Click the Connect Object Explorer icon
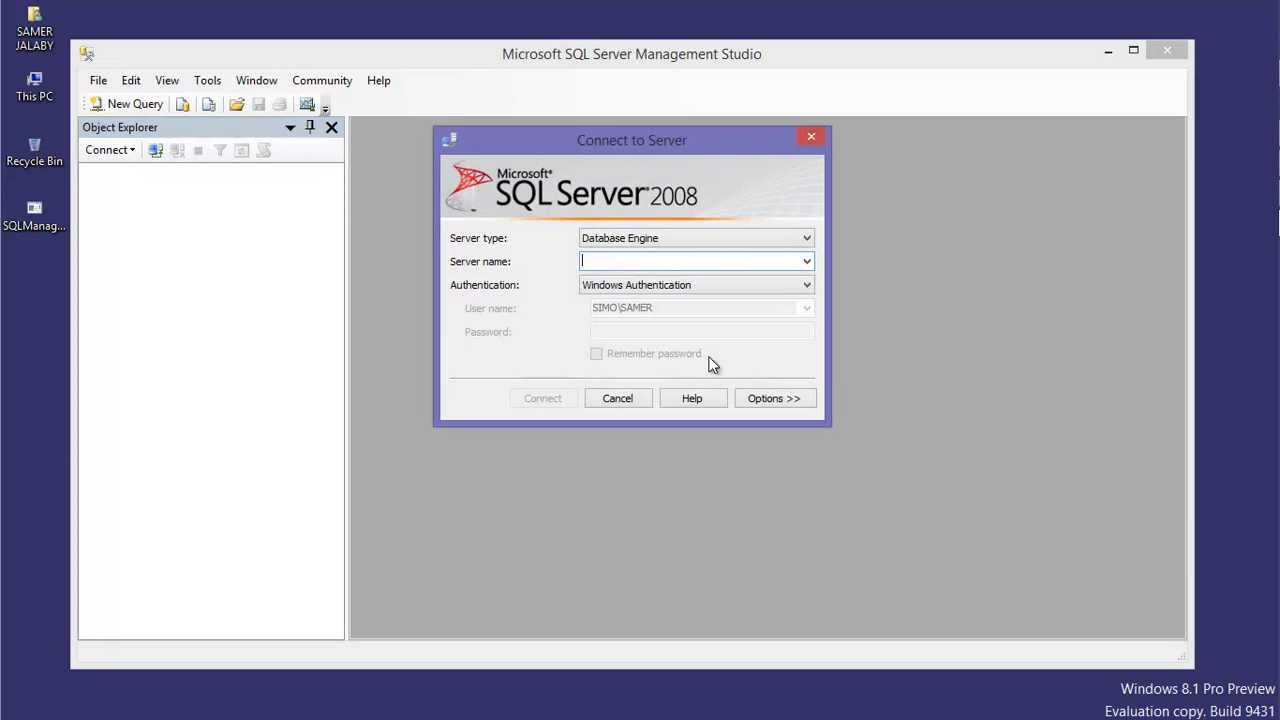 [x=155, y=150]
